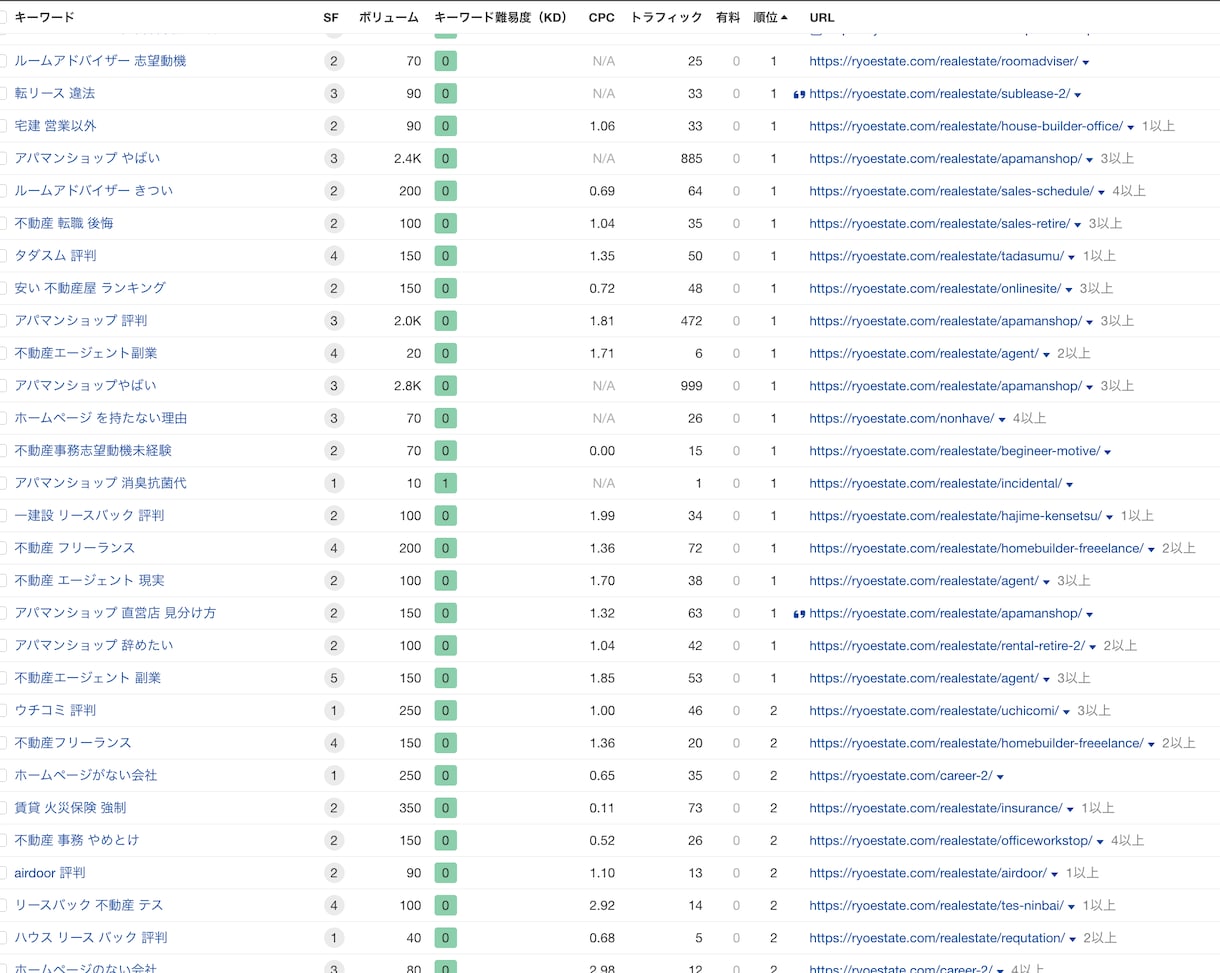Open the dropdown arrow after sales-schedule URL
Screen dimensions: 1220x973
click(x=1101, y=192)
